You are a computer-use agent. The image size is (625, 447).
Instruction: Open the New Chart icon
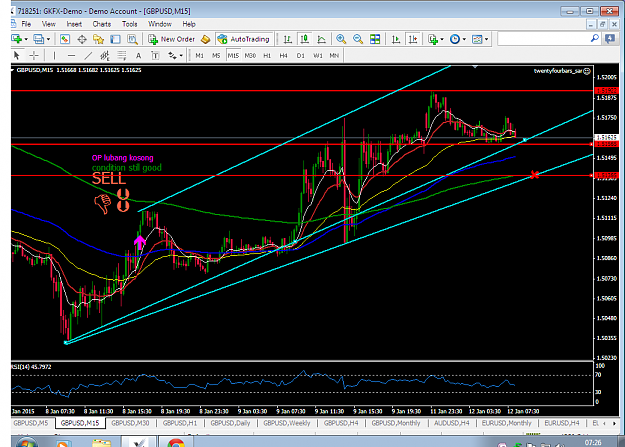click(x=16, y=39)
